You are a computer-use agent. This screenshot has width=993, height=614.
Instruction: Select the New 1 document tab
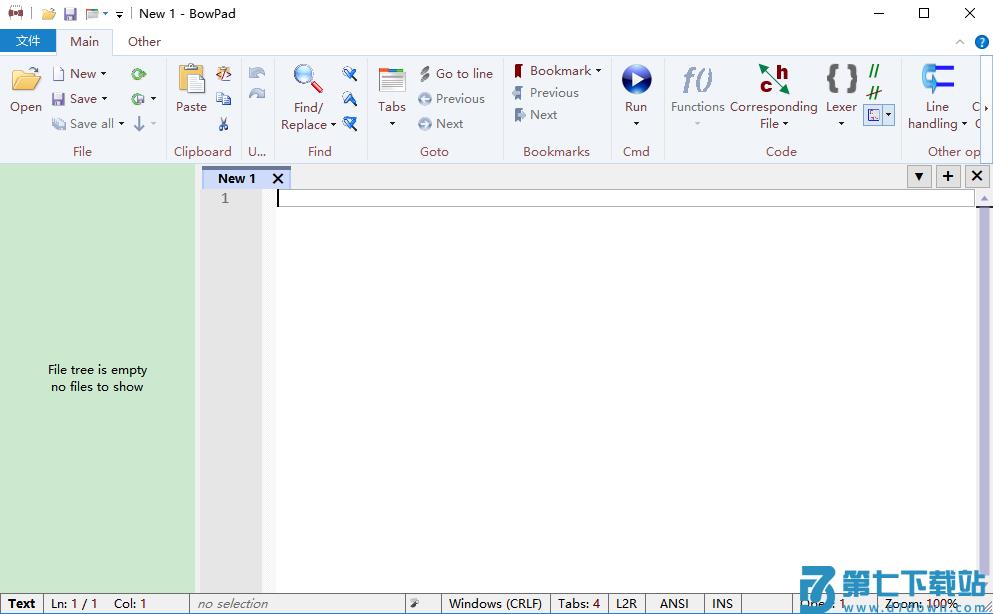pyautogui.click(x=237, y=179)
